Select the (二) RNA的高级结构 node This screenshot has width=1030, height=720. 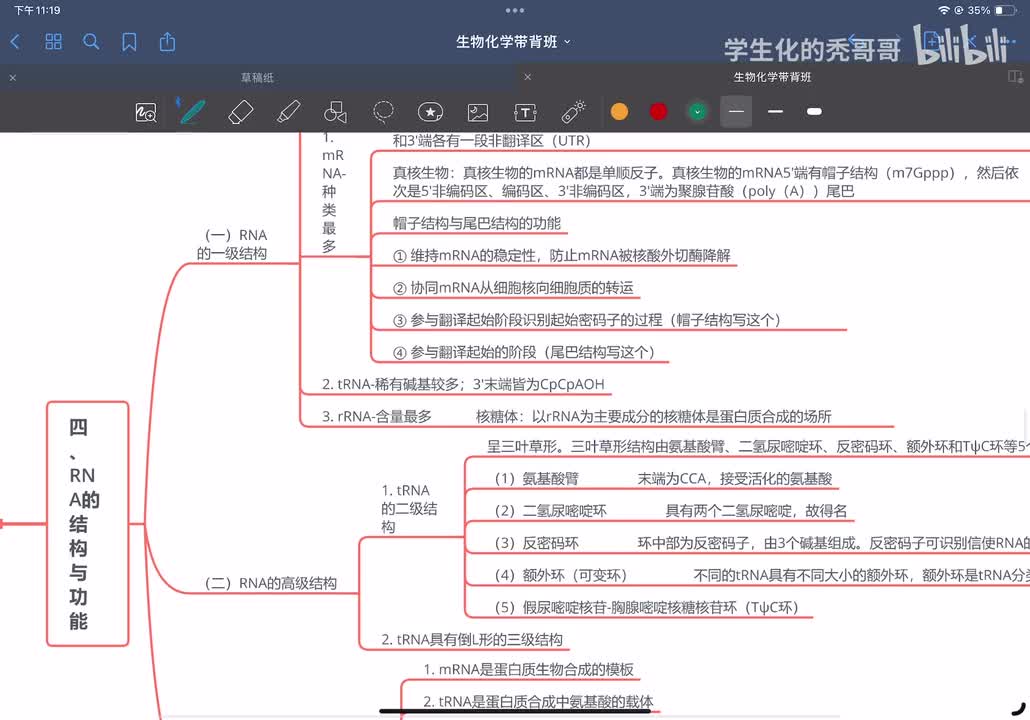pyautogui.click(x=271, y=583)
